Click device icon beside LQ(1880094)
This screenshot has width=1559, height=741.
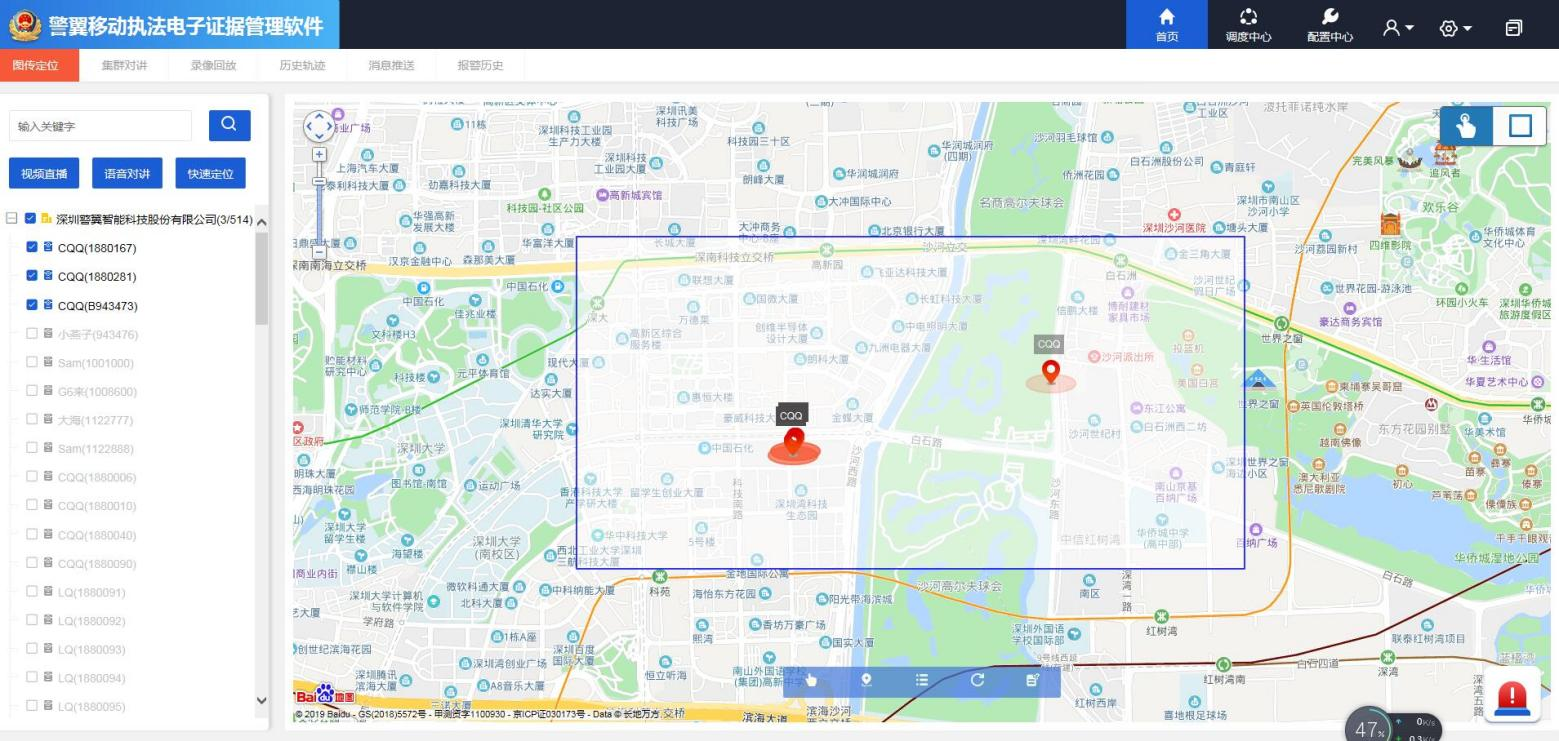[x=47, y=677]
